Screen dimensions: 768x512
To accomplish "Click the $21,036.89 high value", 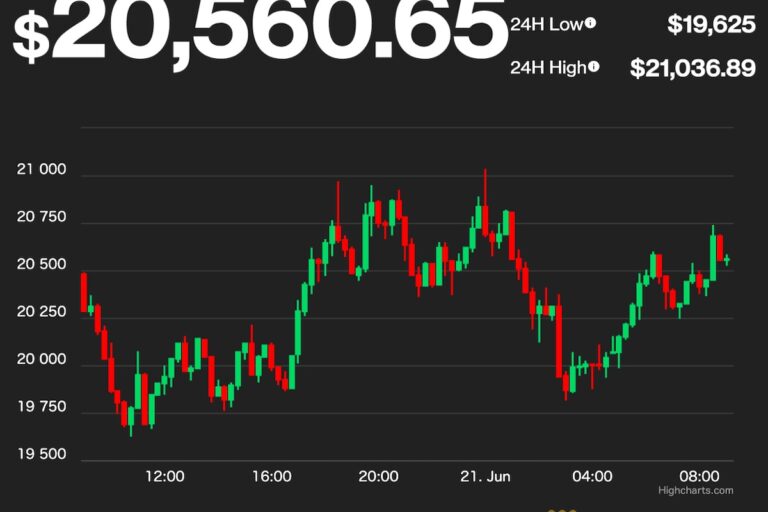I will click(x=693, y=68).
